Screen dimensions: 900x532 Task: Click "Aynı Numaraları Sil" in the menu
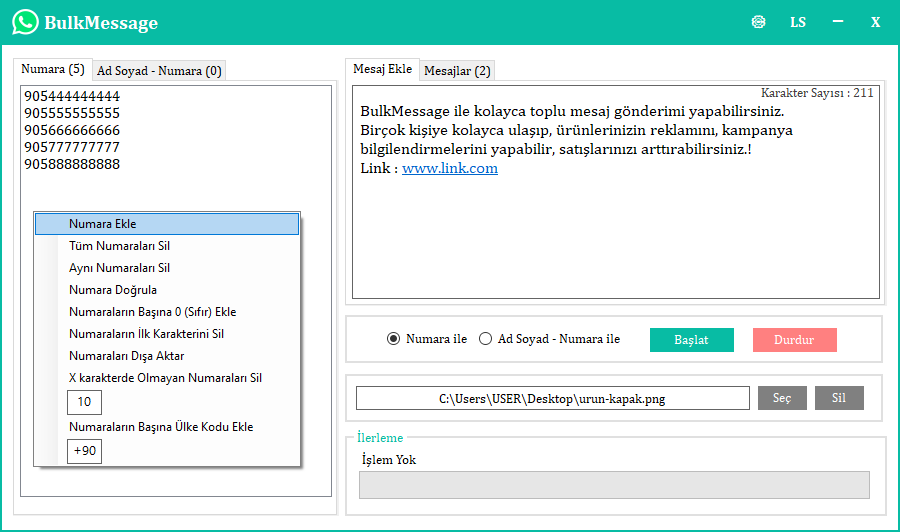tap(119, 268)
